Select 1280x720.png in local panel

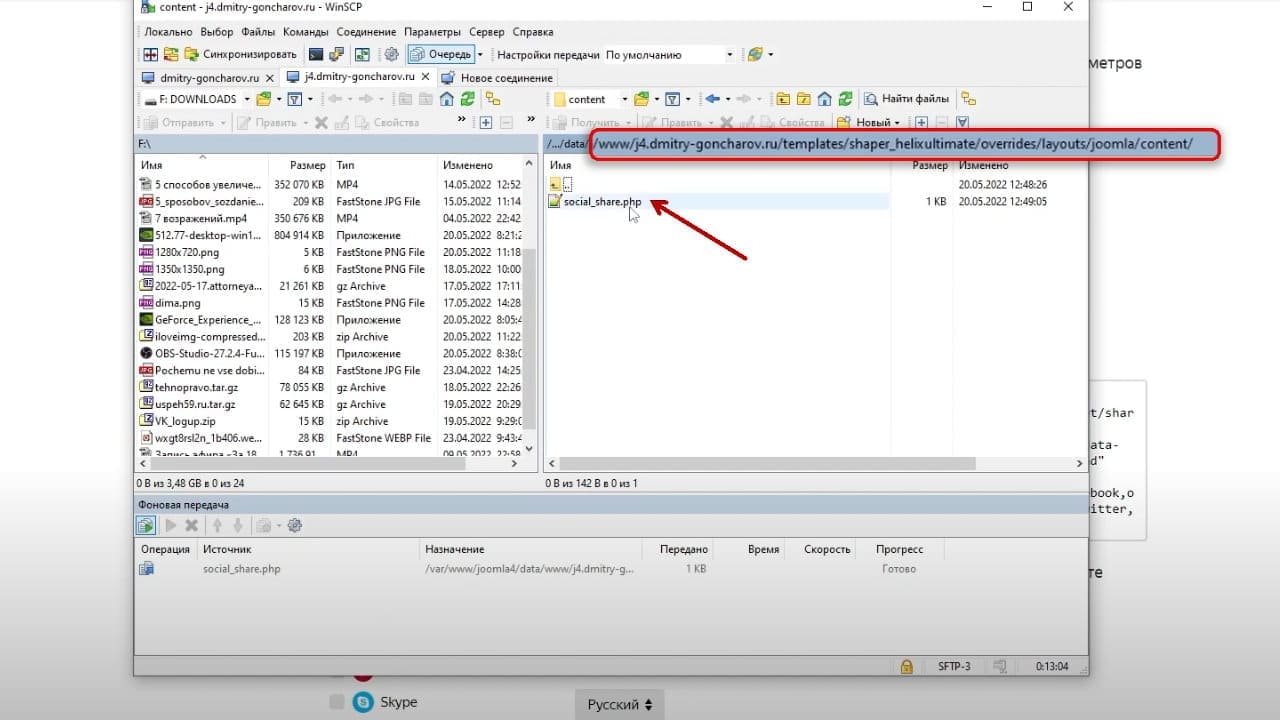click(x=187, y=253)
